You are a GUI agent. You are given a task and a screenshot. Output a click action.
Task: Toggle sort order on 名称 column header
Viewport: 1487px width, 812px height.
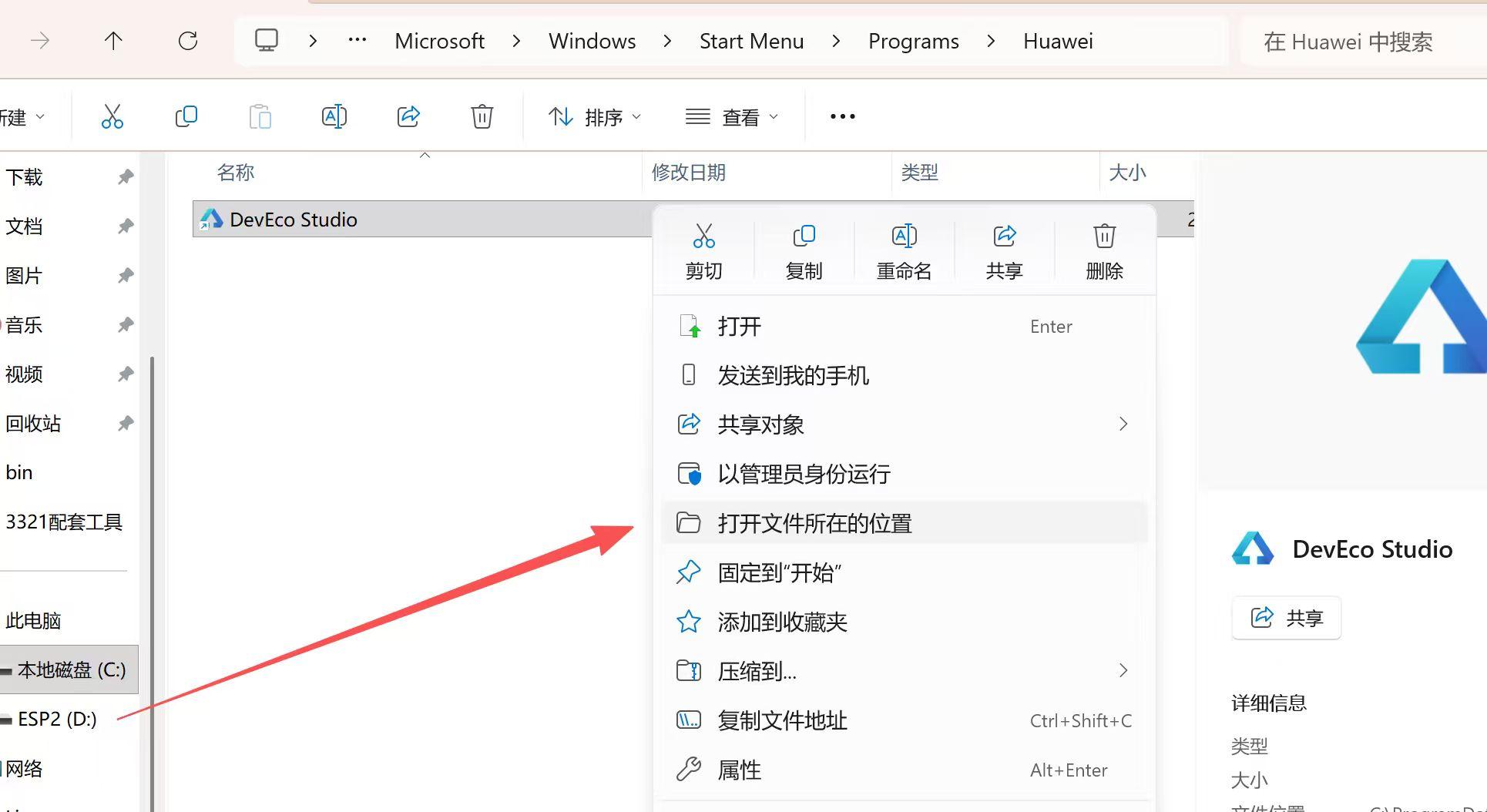pos(236,172)
